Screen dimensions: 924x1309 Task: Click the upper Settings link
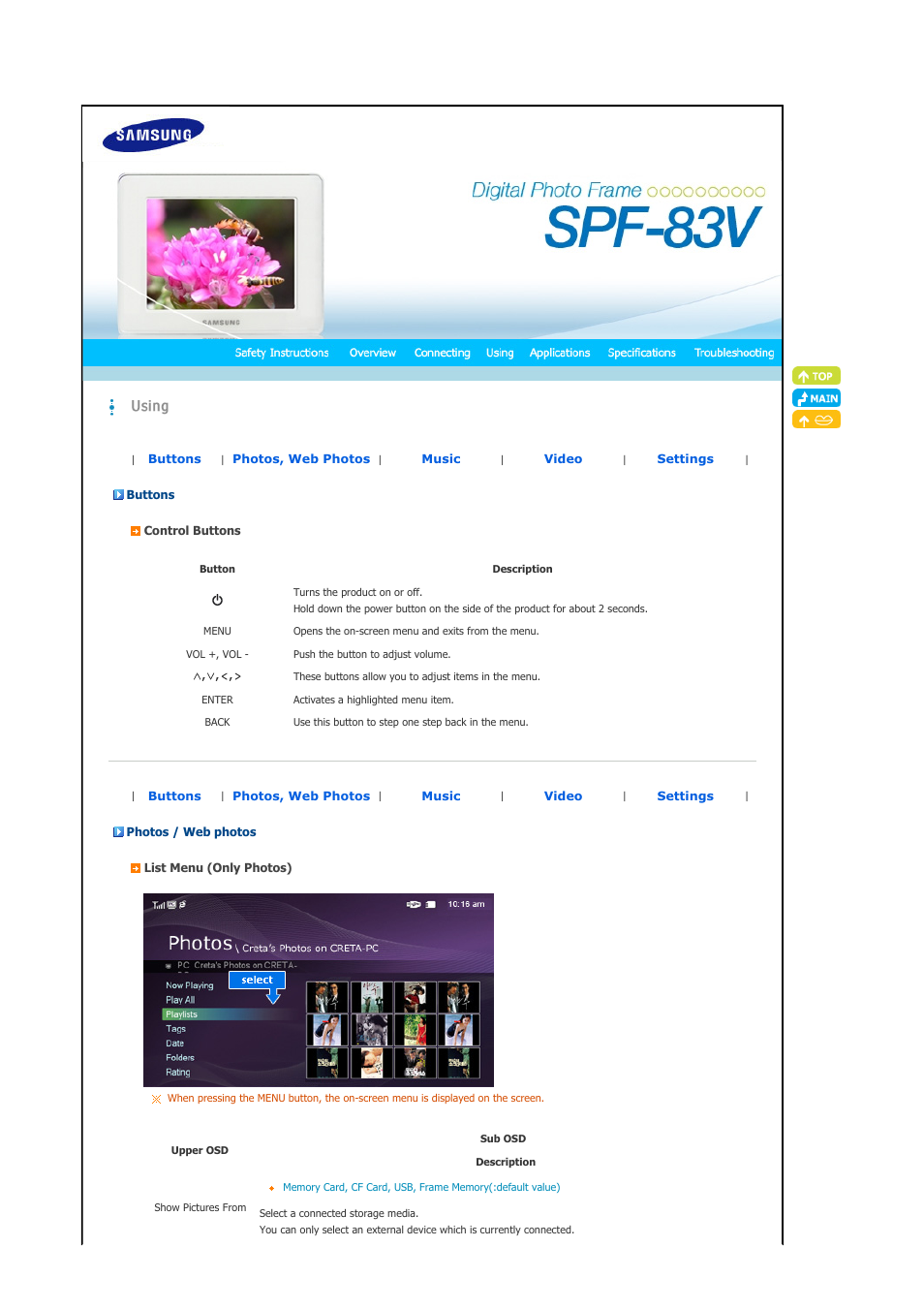[685, 459]
